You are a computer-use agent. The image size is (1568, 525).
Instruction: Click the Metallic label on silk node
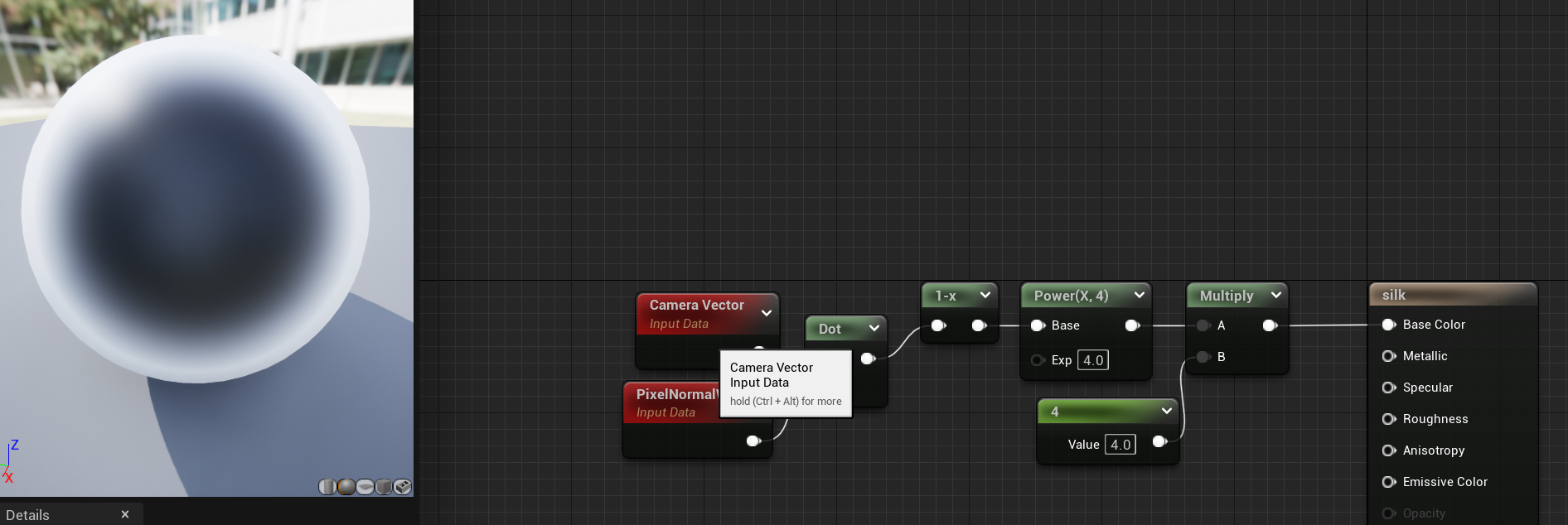coord(1425,356)
